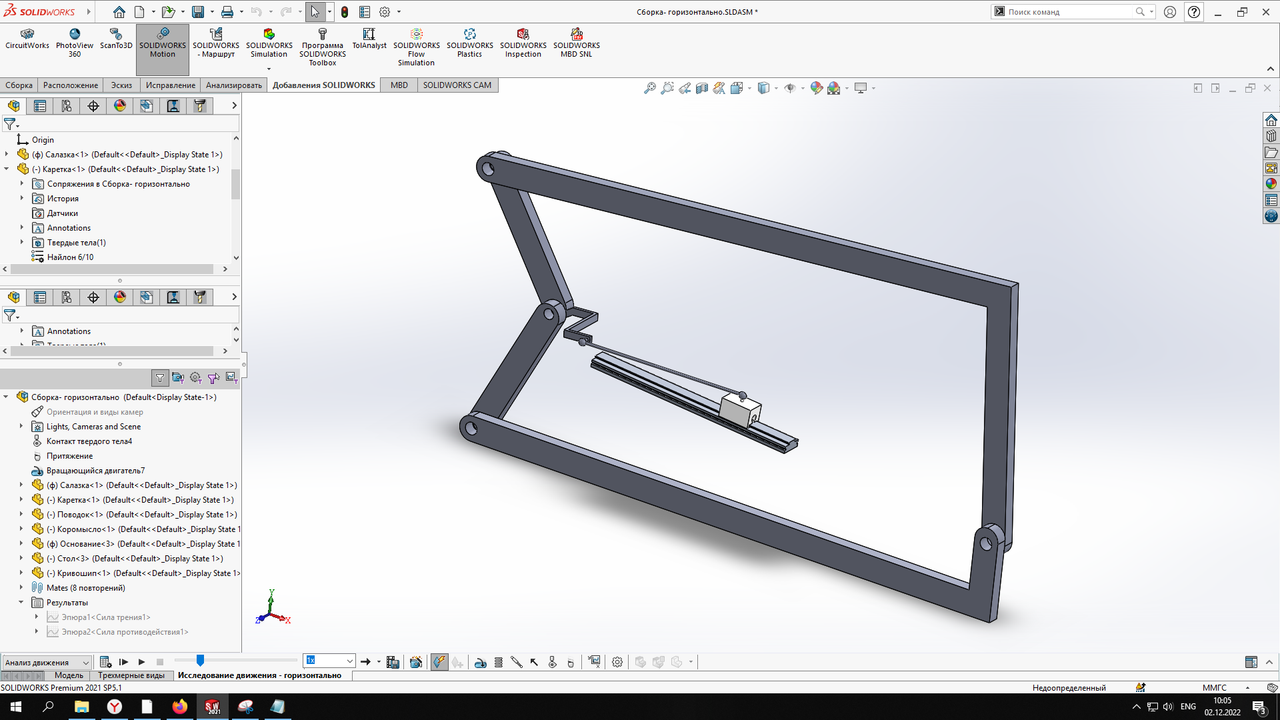
Task: Add Contact in motion toolbar
Action: (x=551, y=661)
